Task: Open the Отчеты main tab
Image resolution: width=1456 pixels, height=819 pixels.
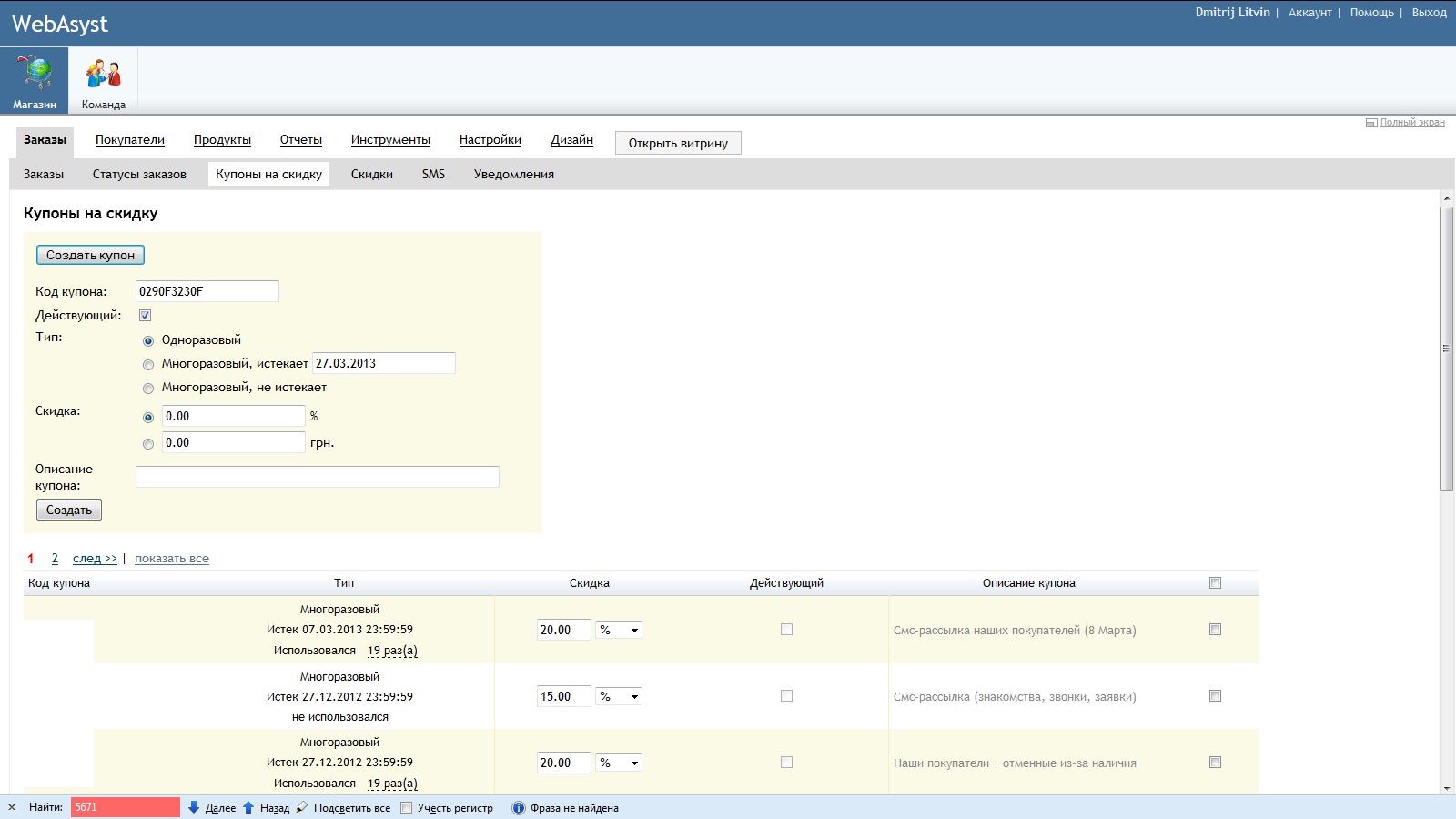Action: pos(301,140)
